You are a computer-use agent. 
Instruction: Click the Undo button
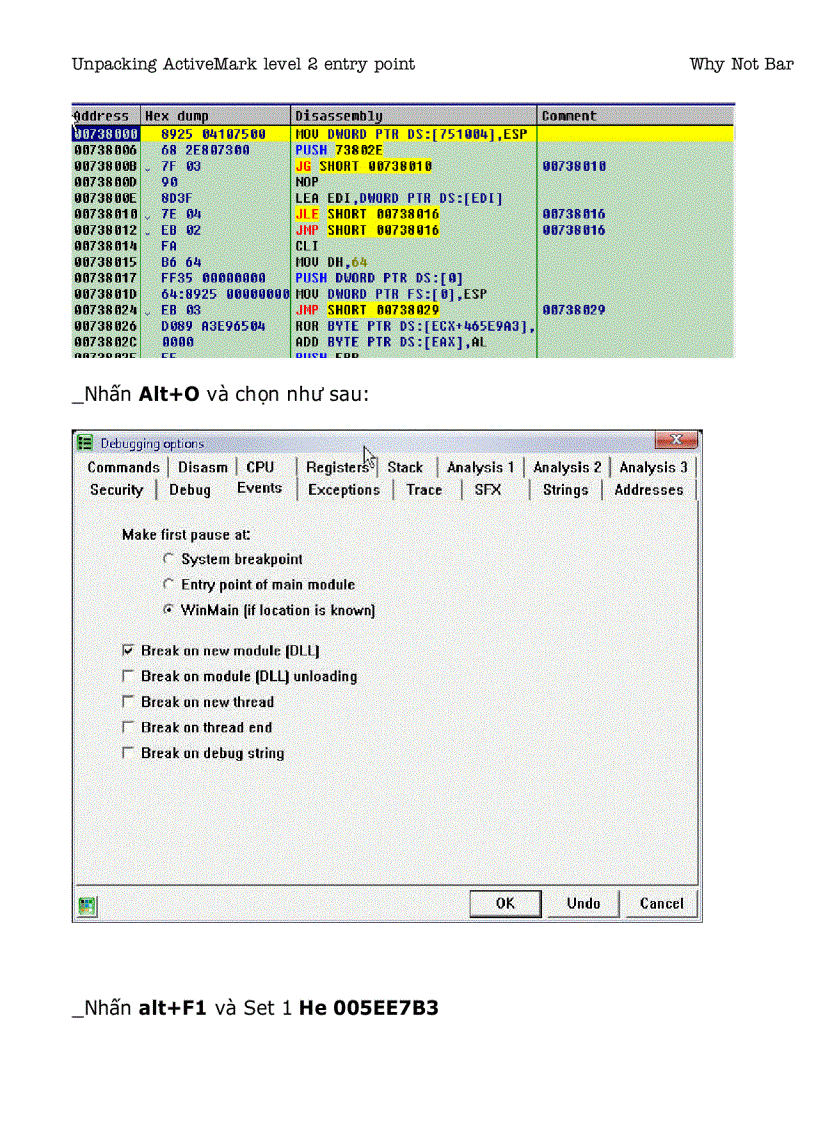pos(583,903)
